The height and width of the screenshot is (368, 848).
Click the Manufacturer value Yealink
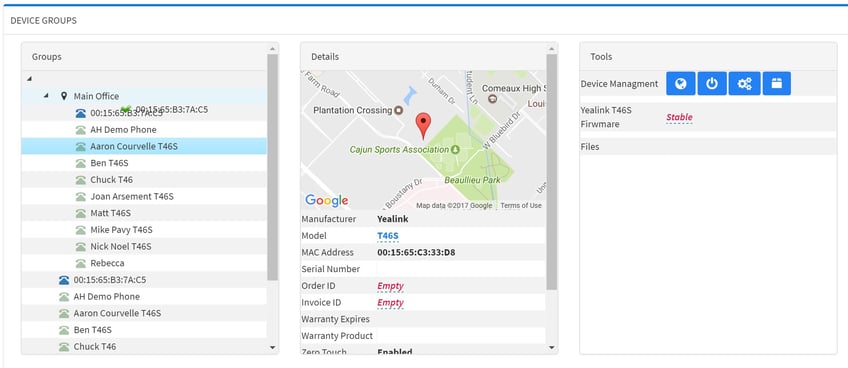[x=393, y=219]
